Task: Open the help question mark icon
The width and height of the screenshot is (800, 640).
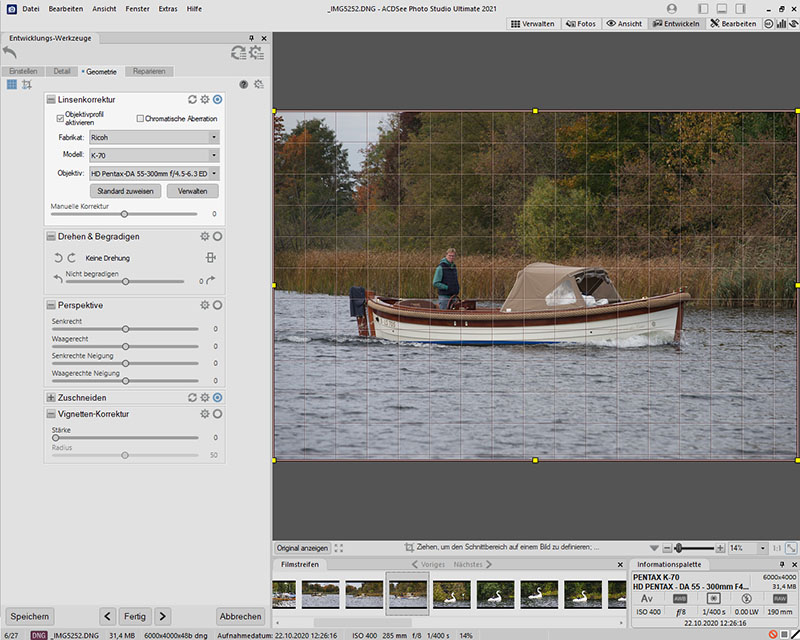Action: (243, 85)
